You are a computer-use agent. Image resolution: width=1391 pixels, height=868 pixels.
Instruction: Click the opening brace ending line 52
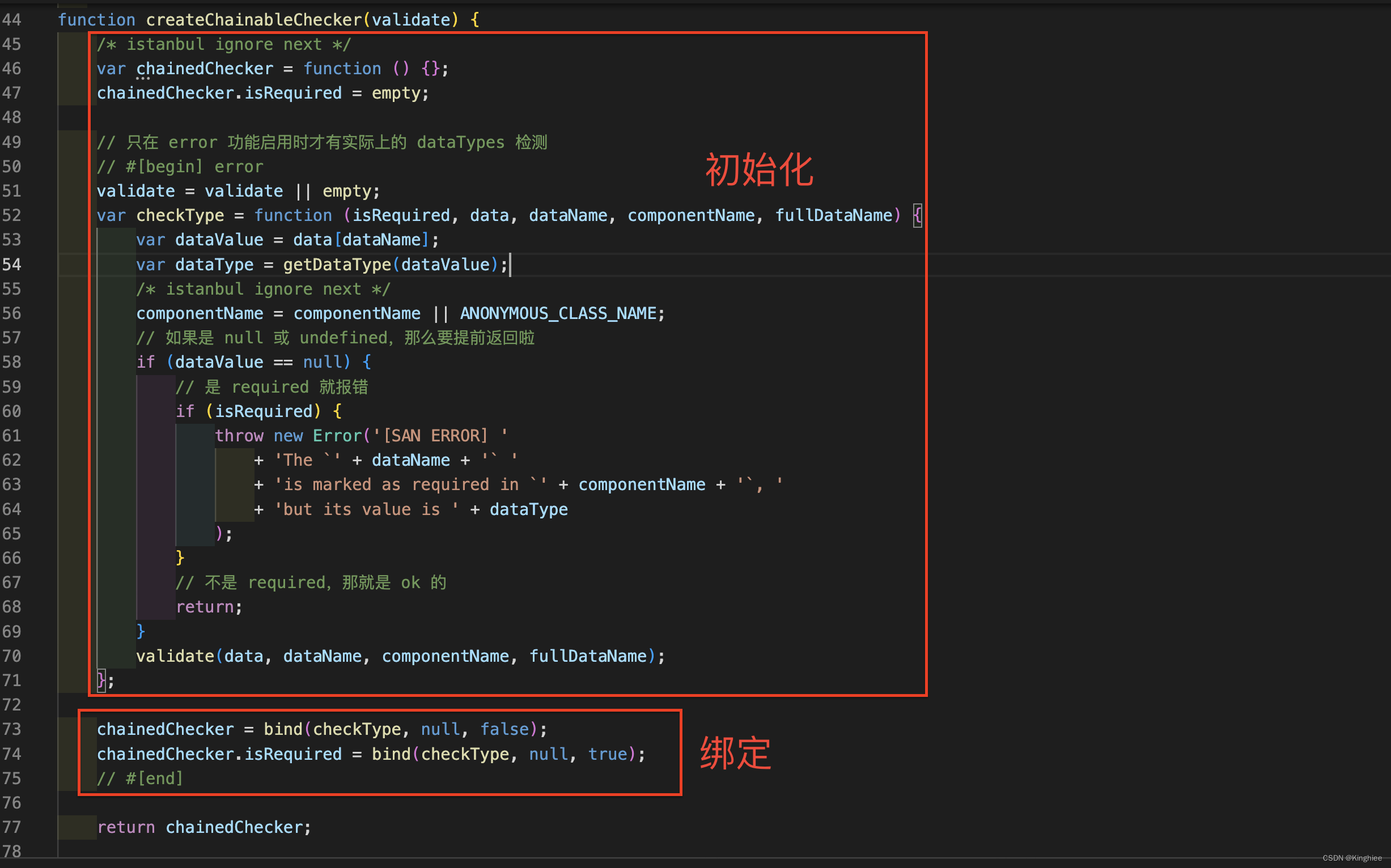(x=918, y=216)
